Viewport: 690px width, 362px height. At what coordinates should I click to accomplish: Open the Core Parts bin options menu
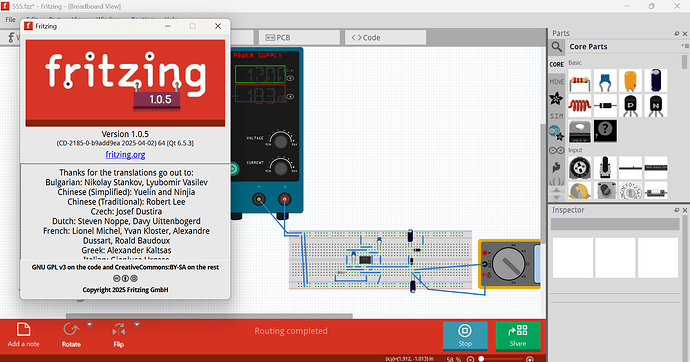685,46
